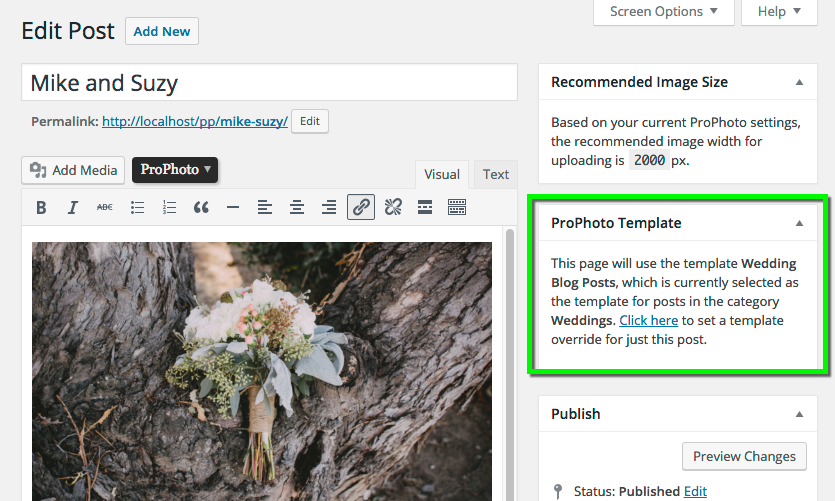Open the Screen Options dropdown

[664, 12]
